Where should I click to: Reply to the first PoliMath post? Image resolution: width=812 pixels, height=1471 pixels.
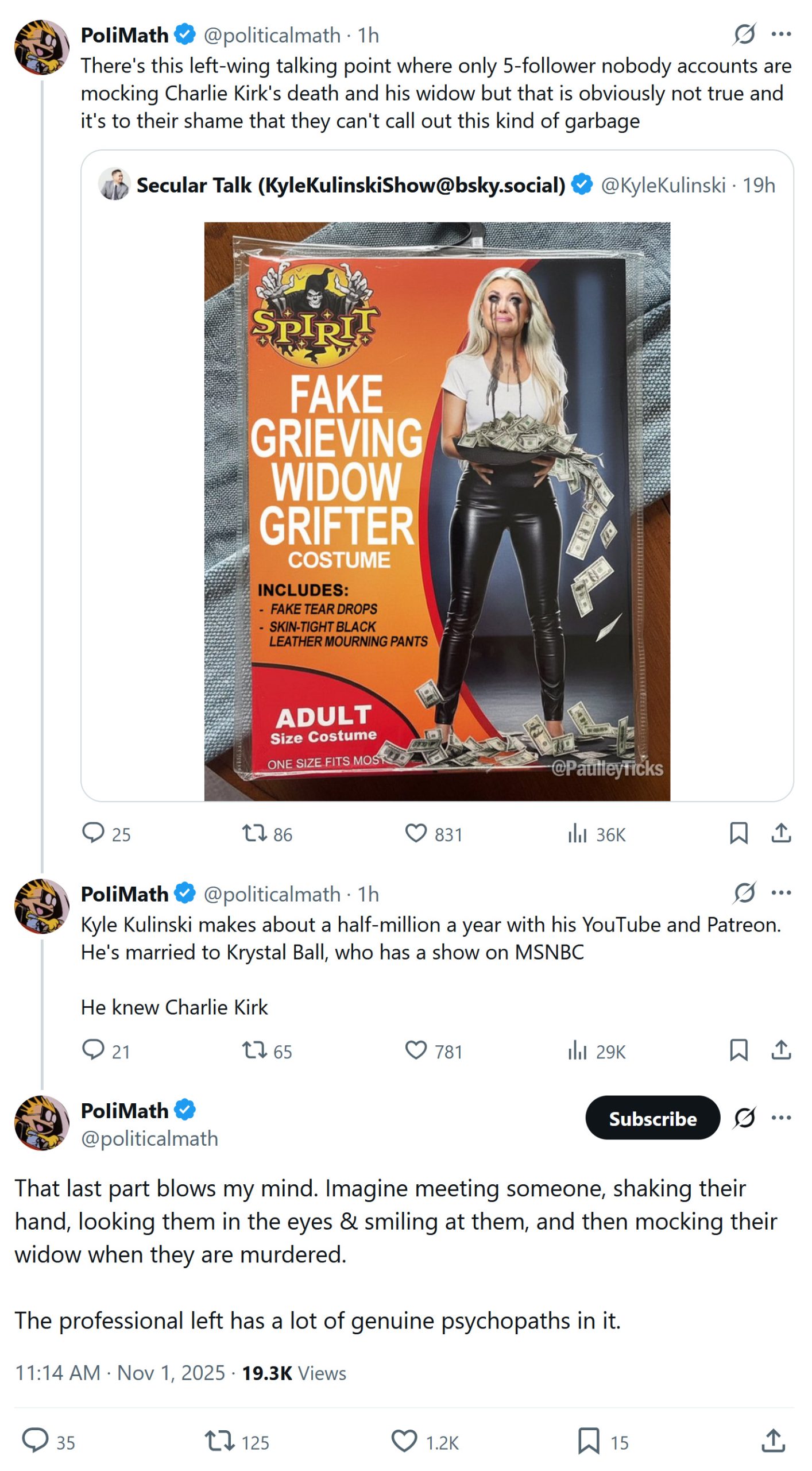[x=93, y=833]
